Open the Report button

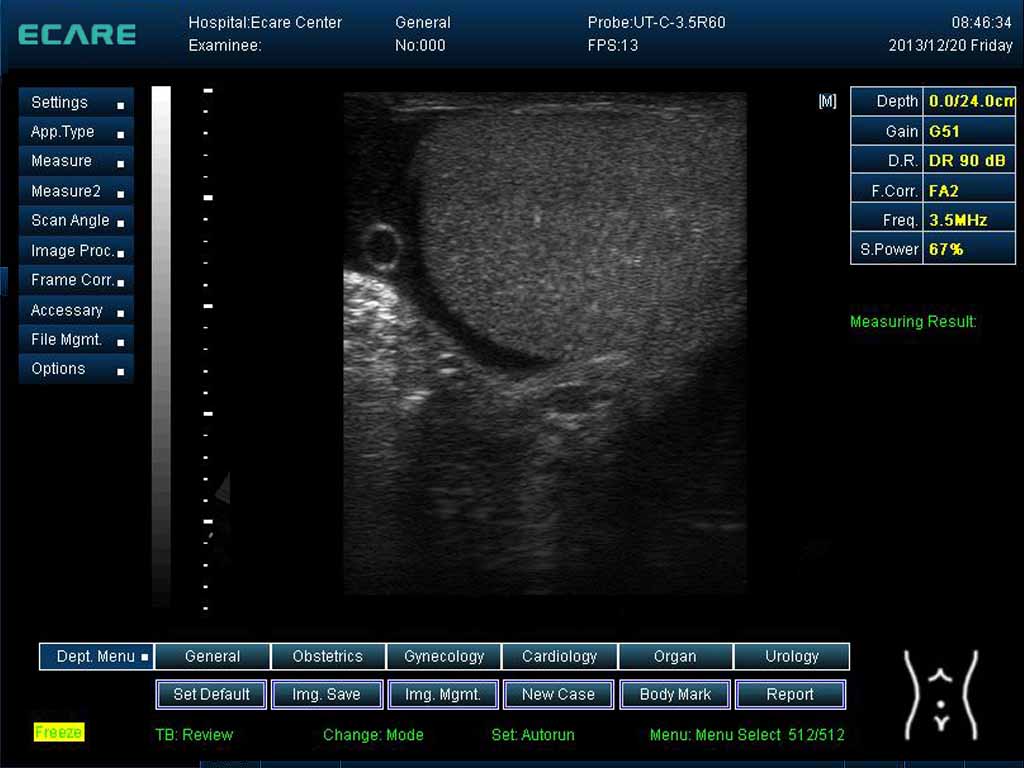(790, 694)
